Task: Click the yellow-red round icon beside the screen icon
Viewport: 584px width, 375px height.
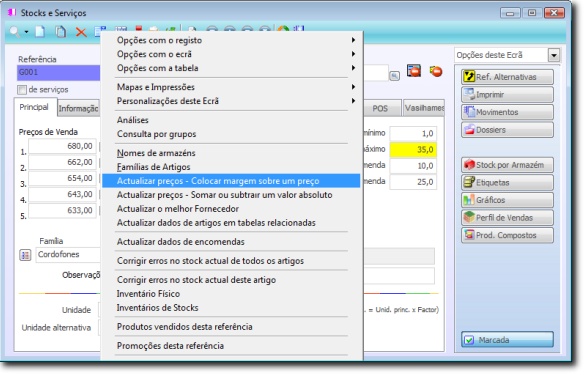Action: (x=435, y=71)
